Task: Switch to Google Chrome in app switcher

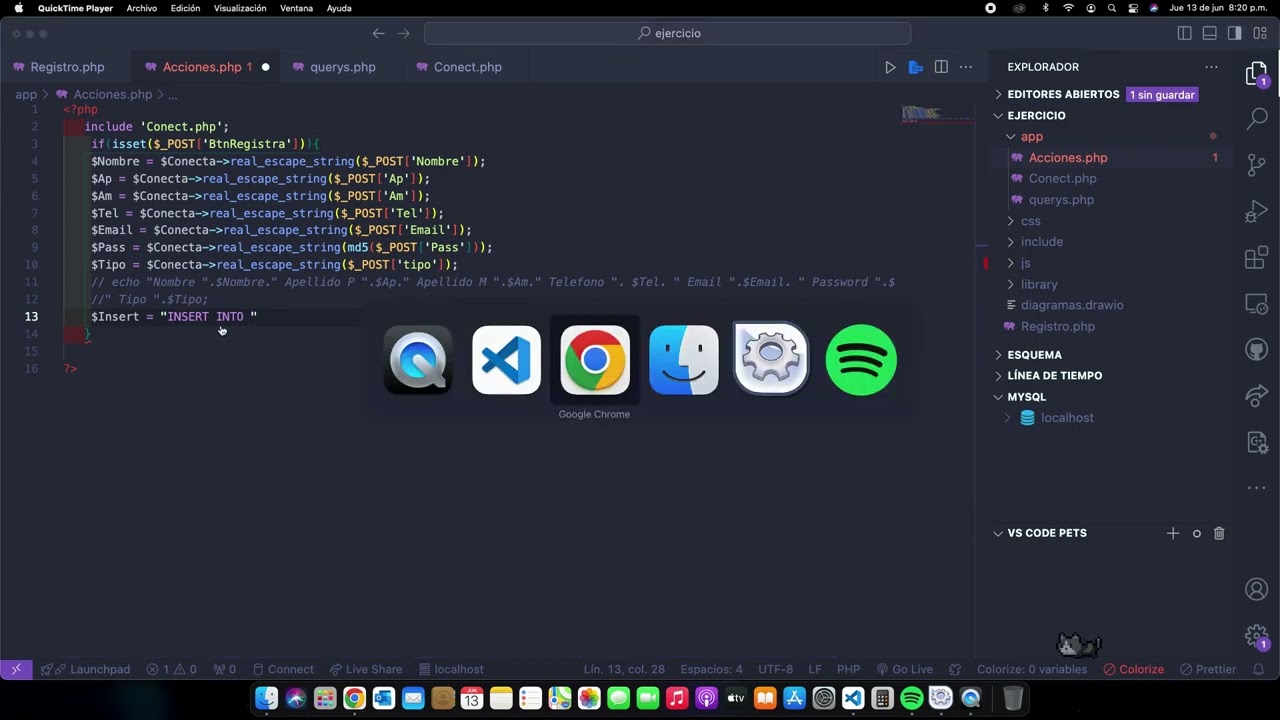Action: click(594, 360)
